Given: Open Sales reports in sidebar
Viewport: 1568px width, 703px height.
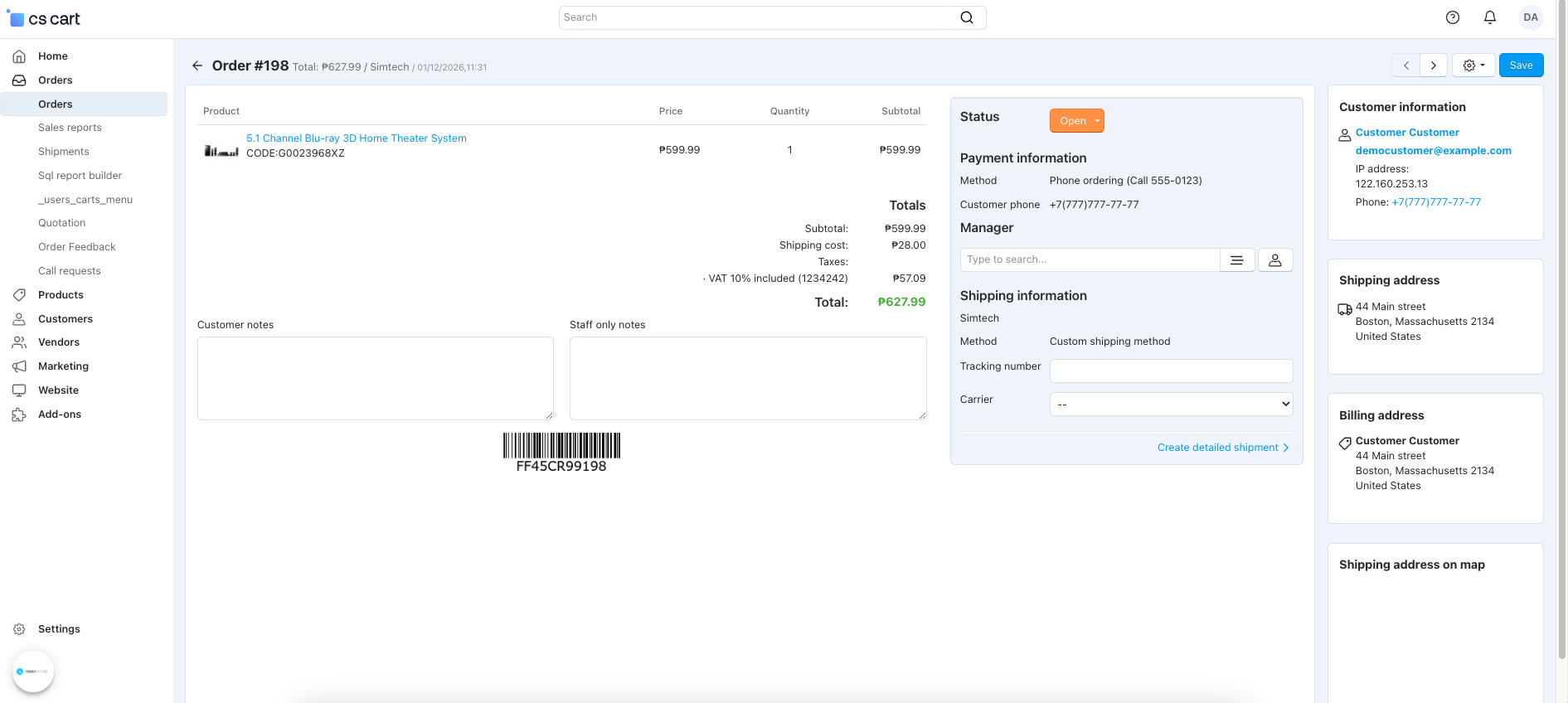Looking at the screenshot, I should click(70, 128).
